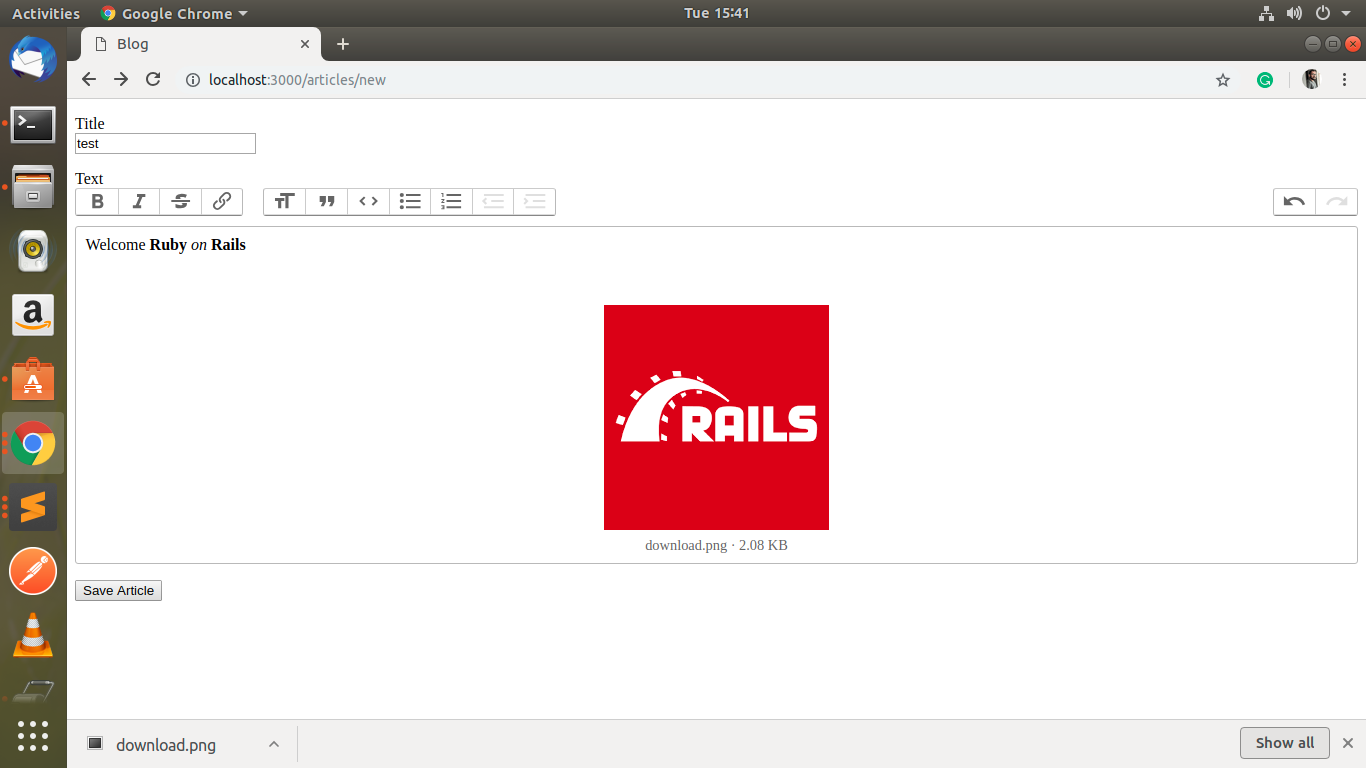1366x768 pixels.
Task: Switch to the Blog tab
Action: tap(200, 44)
